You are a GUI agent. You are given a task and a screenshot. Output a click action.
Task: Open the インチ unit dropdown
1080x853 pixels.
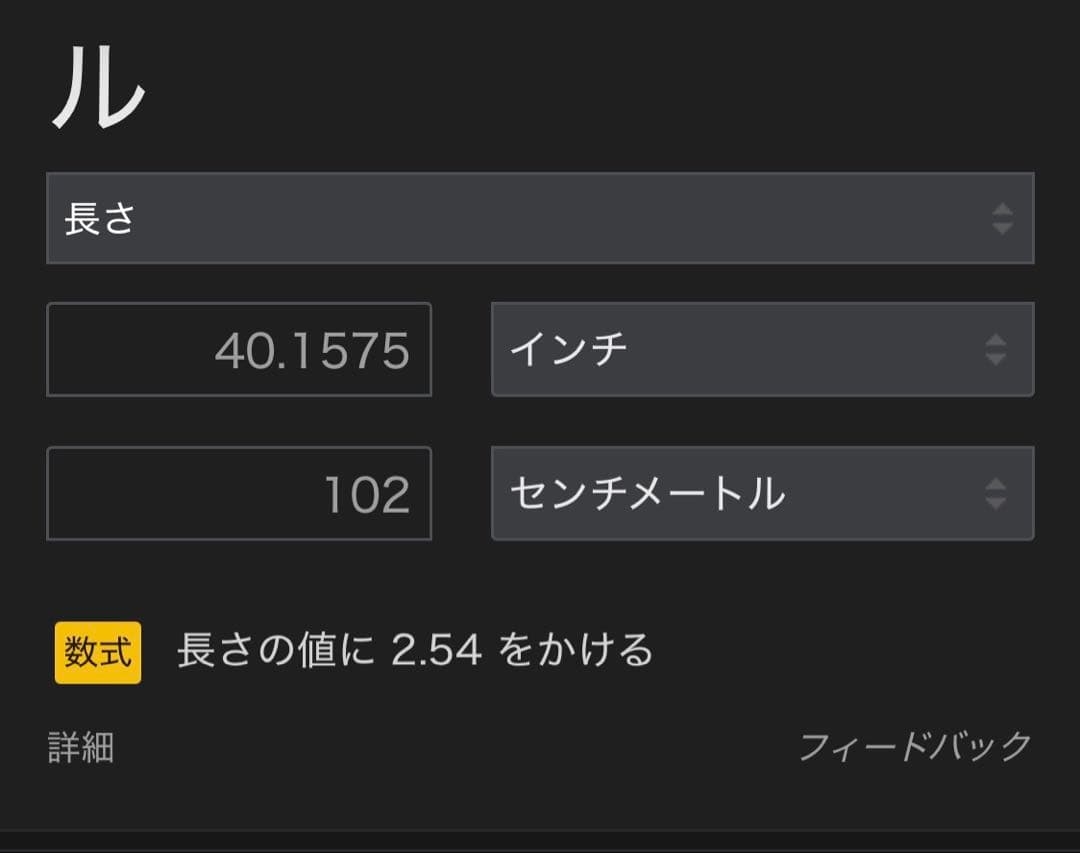tap(760, 350)
